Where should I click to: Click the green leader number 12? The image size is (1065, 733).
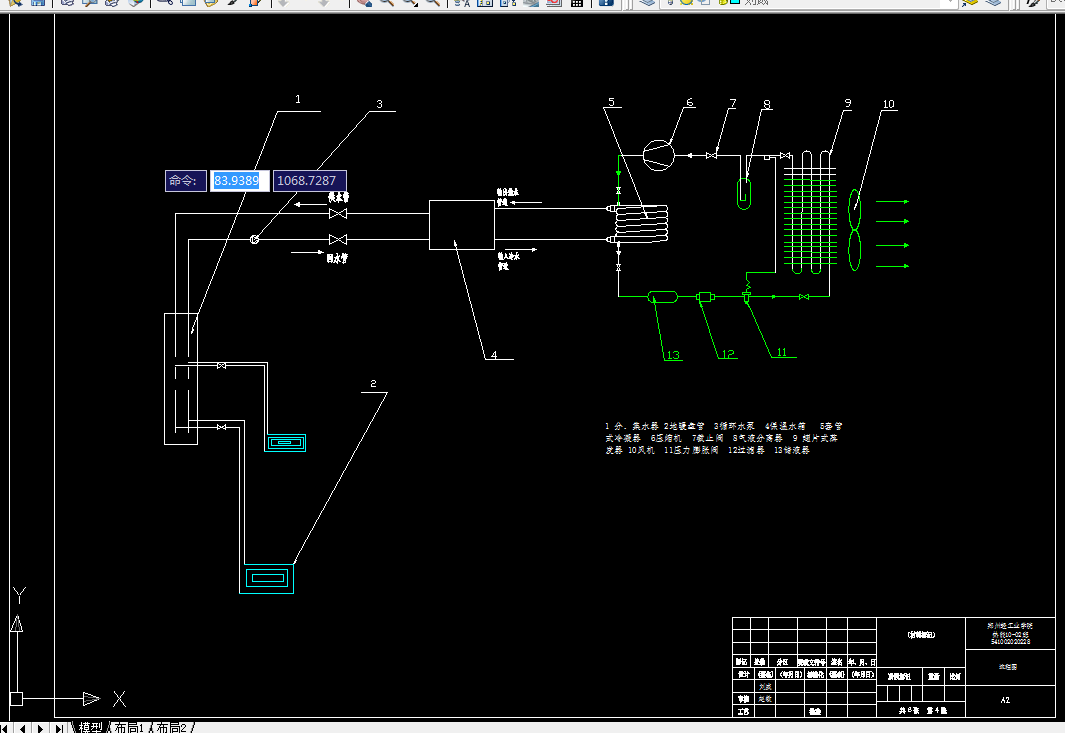(x=728, y=354)
